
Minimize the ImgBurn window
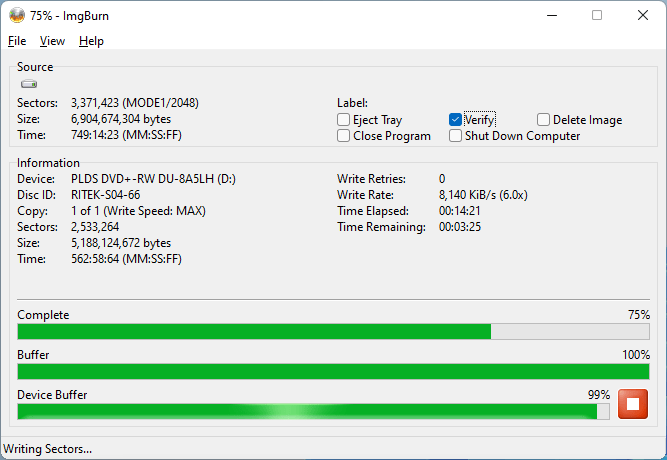coord(551,15)
